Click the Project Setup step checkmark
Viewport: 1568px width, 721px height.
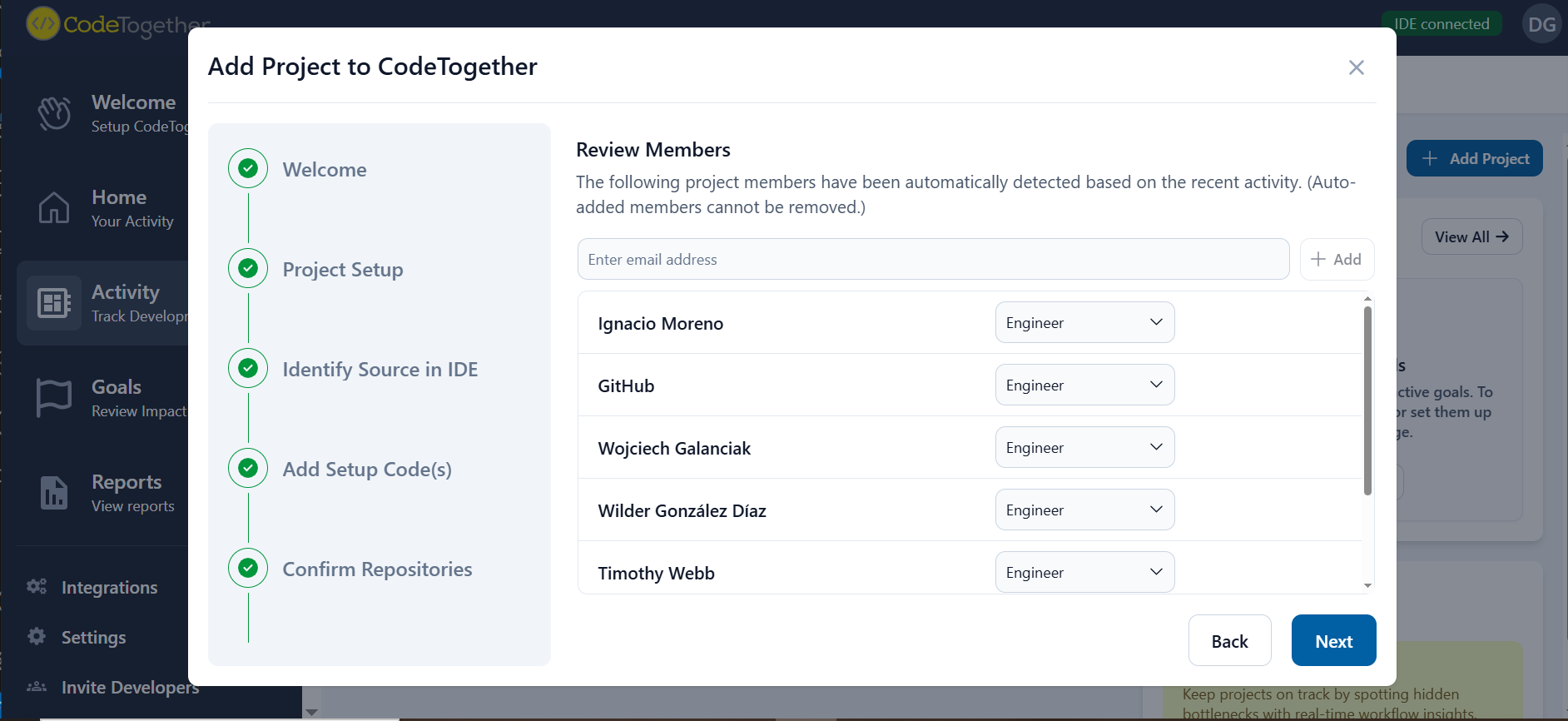247,268
